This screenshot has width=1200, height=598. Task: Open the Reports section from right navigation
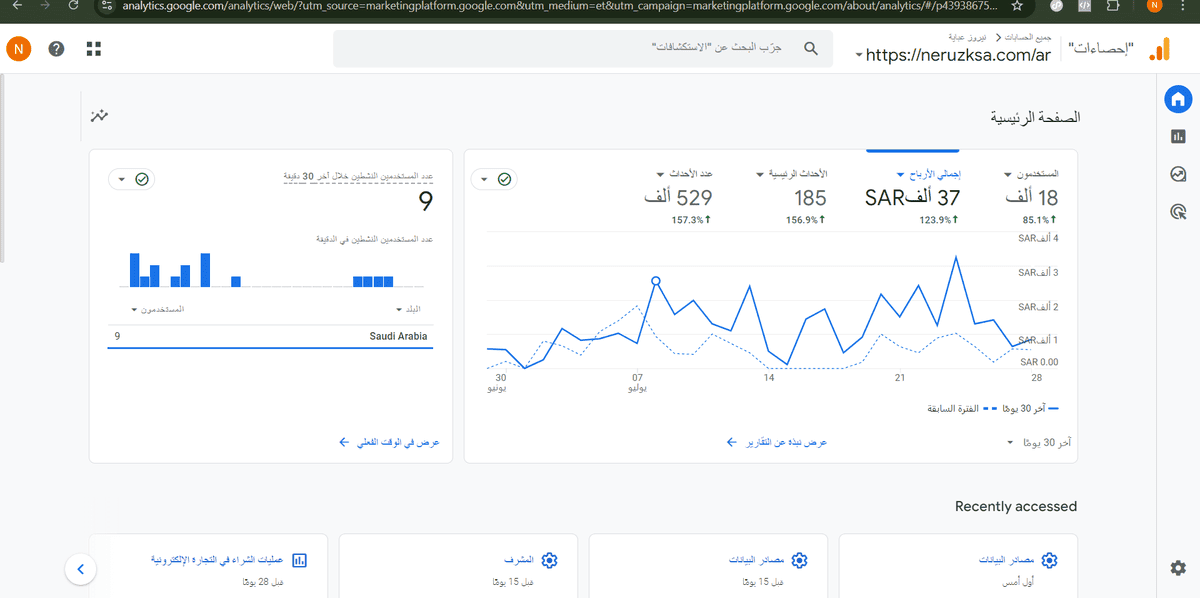[x=1177, y=136]
